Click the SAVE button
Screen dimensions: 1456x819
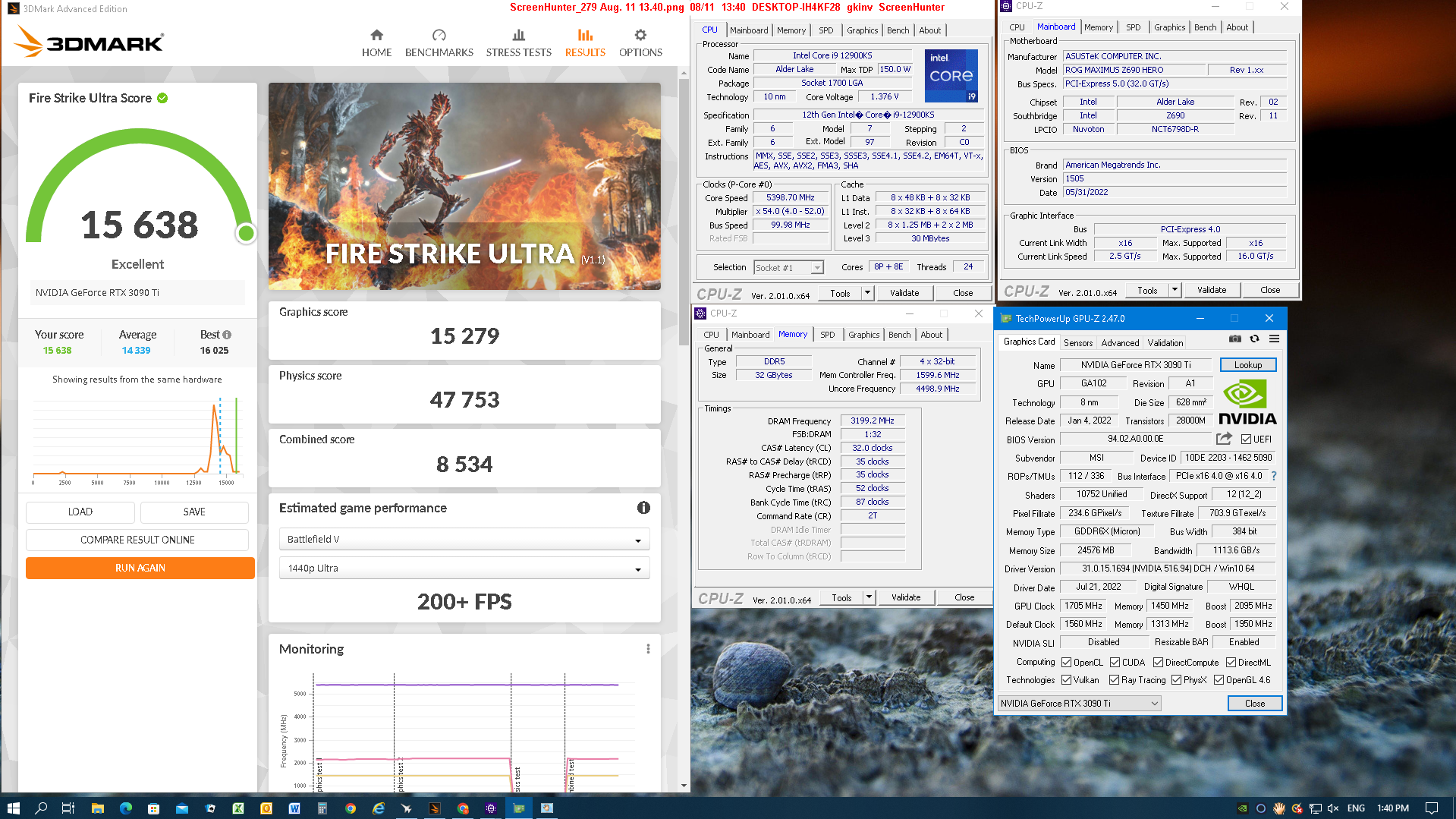[x=194, y=512]
